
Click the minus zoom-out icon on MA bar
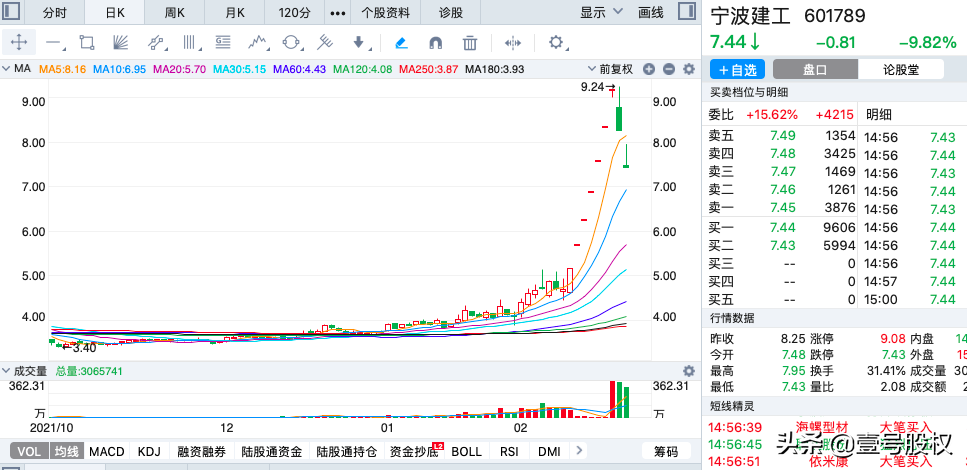click(668, 69)
